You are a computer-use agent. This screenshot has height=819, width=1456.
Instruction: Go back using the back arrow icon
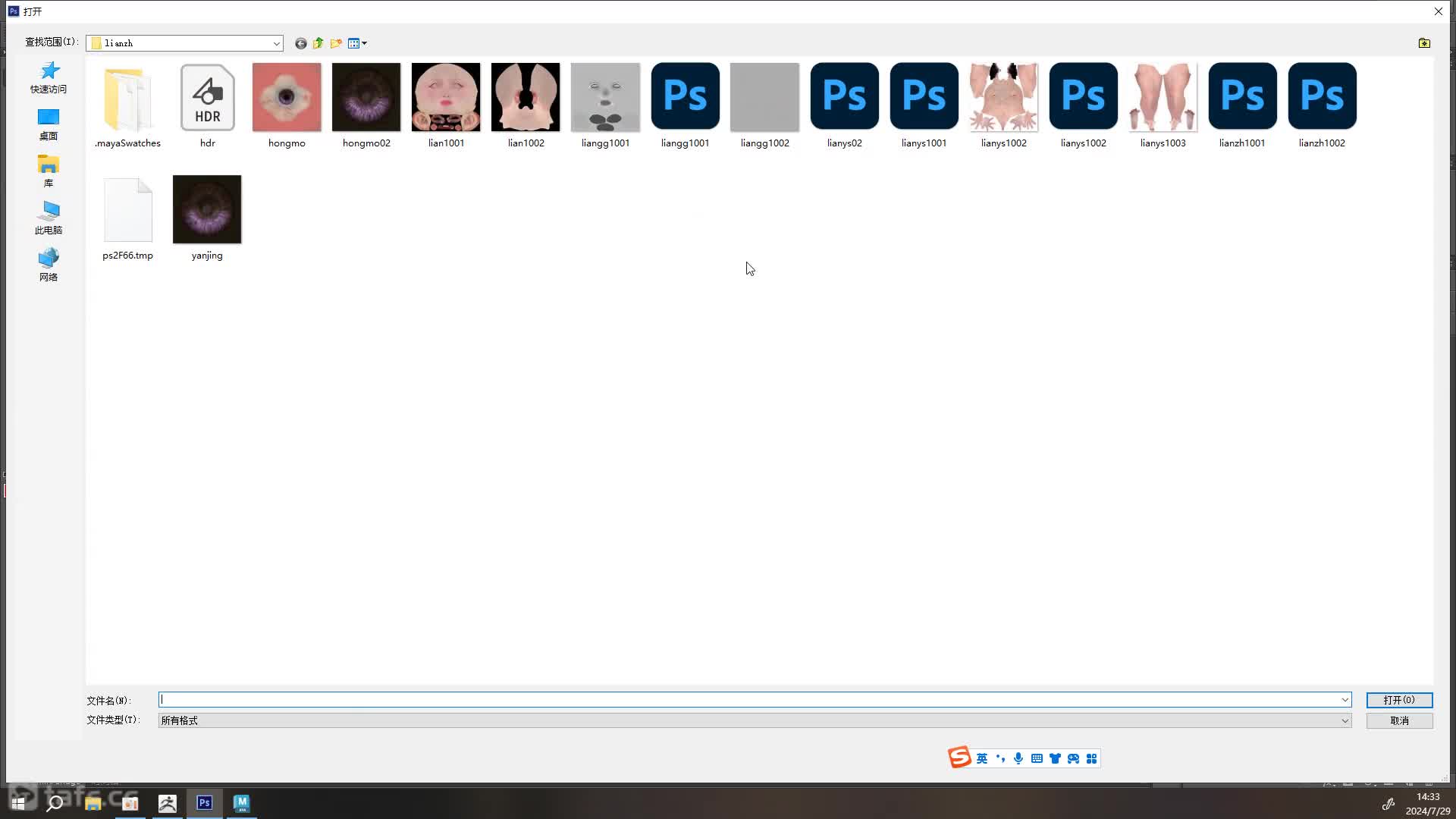[300, 43]
